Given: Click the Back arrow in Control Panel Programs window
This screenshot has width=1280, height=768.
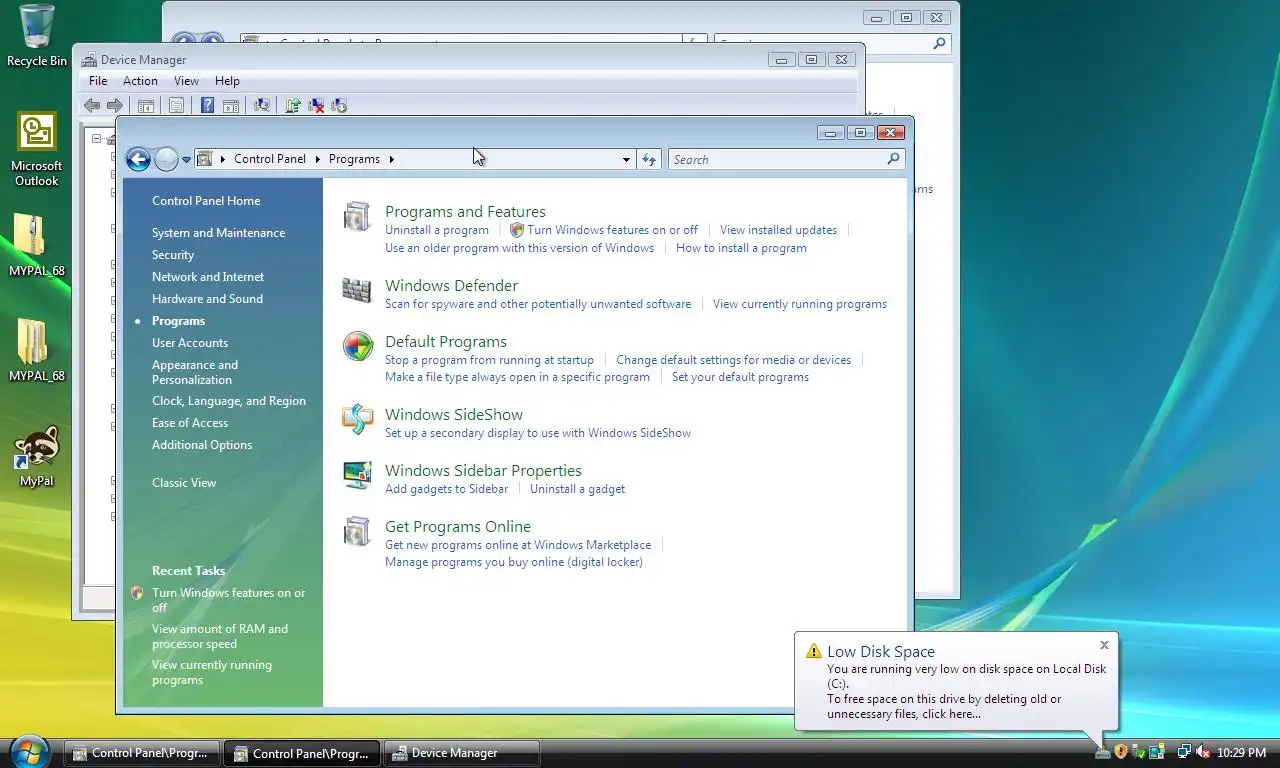Looking at the screenshot, I should pos(139,159).
